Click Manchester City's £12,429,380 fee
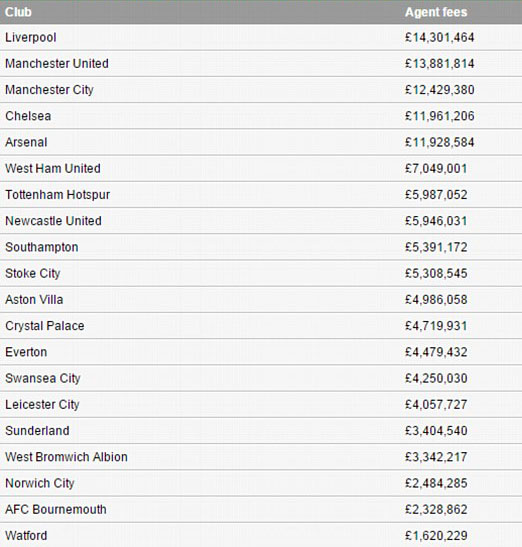The width and height of the screenshot is (522, 547). point(439,90)
